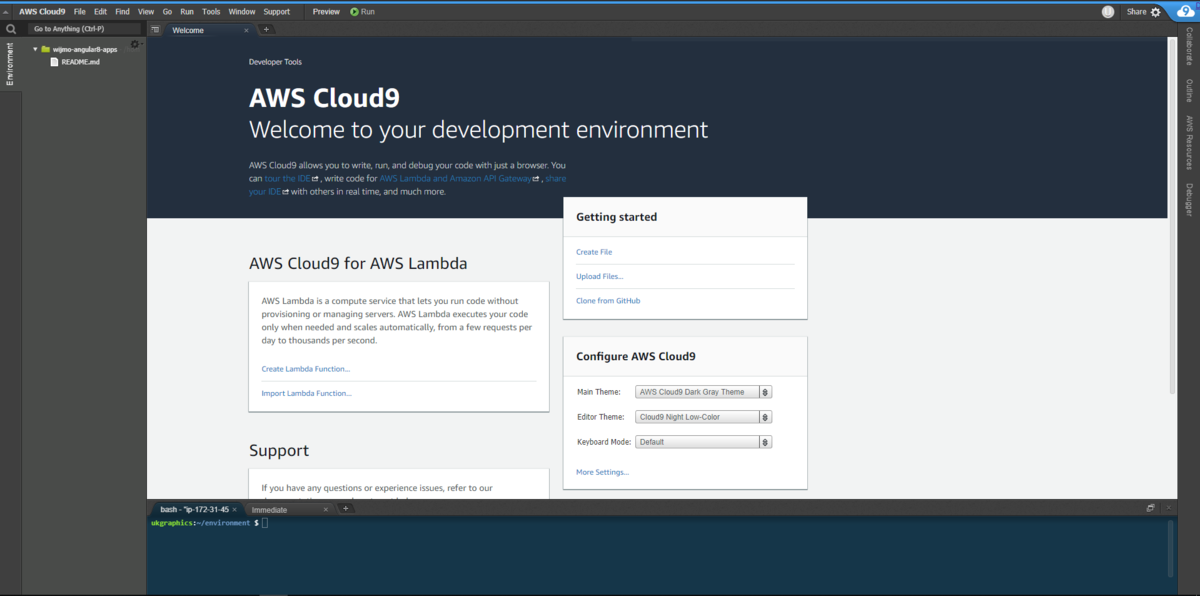
Task: Click the Share button
Action: point(1137,12)
